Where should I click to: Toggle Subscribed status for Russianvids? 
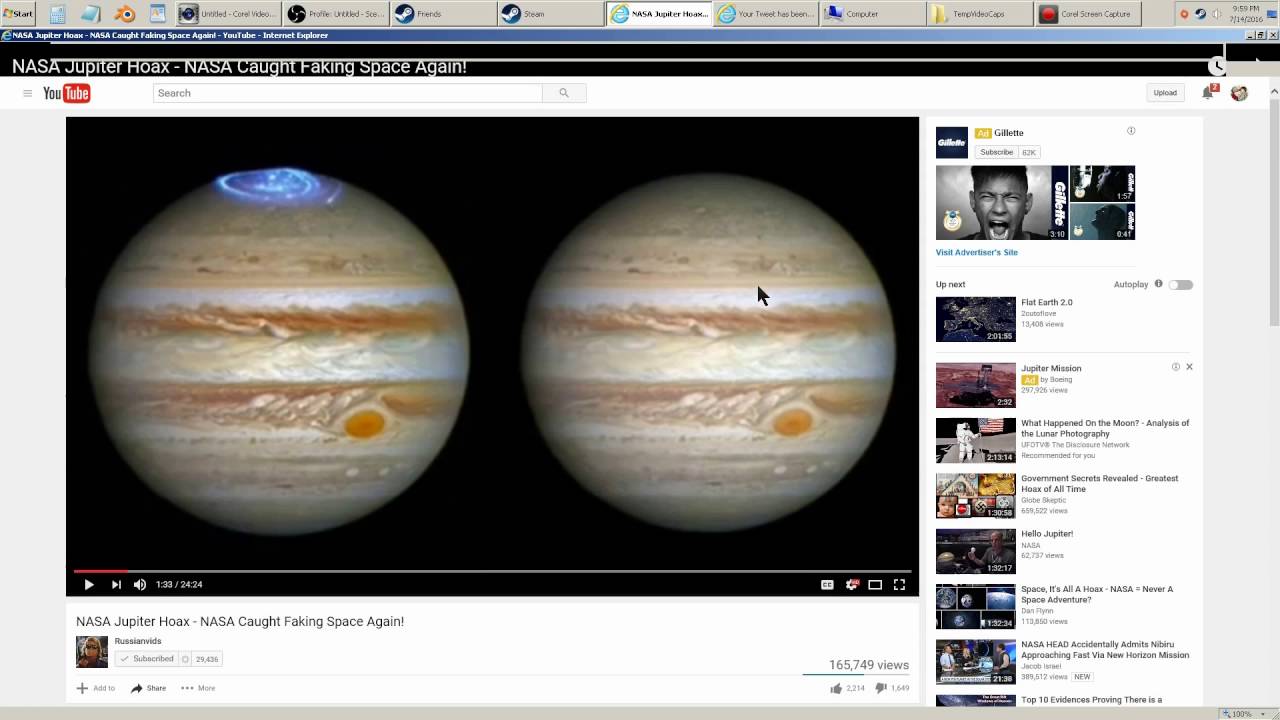[x=146, y=659]
